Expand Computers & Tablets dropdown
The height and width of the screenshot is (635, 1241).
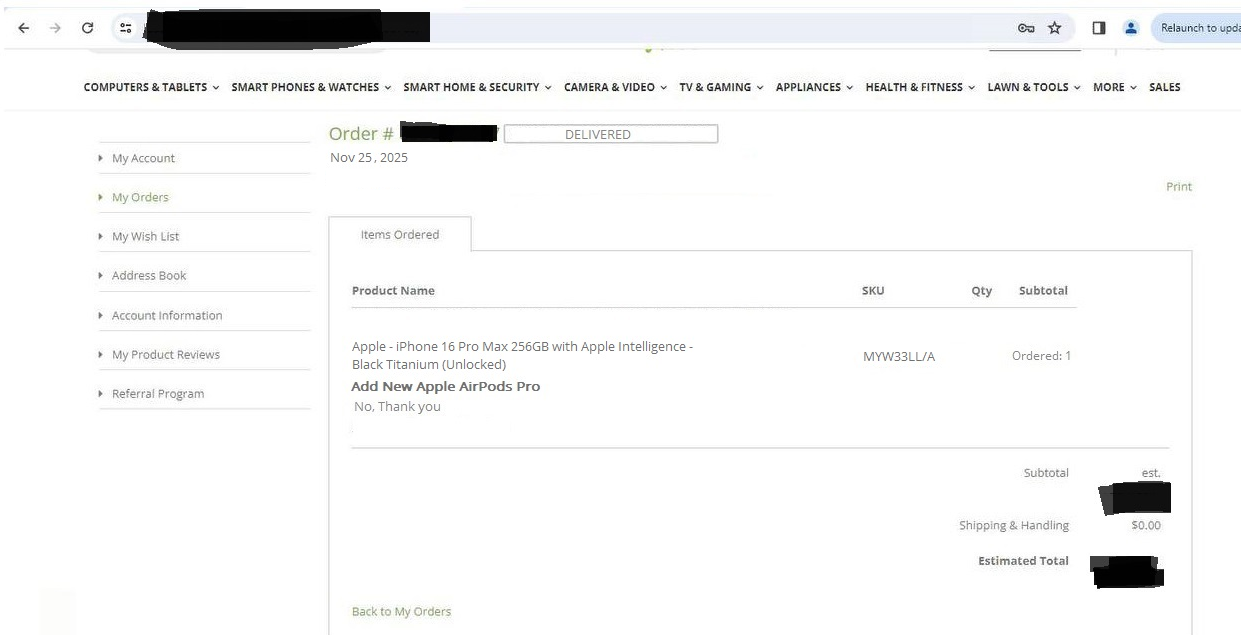[x=151, y=87]
